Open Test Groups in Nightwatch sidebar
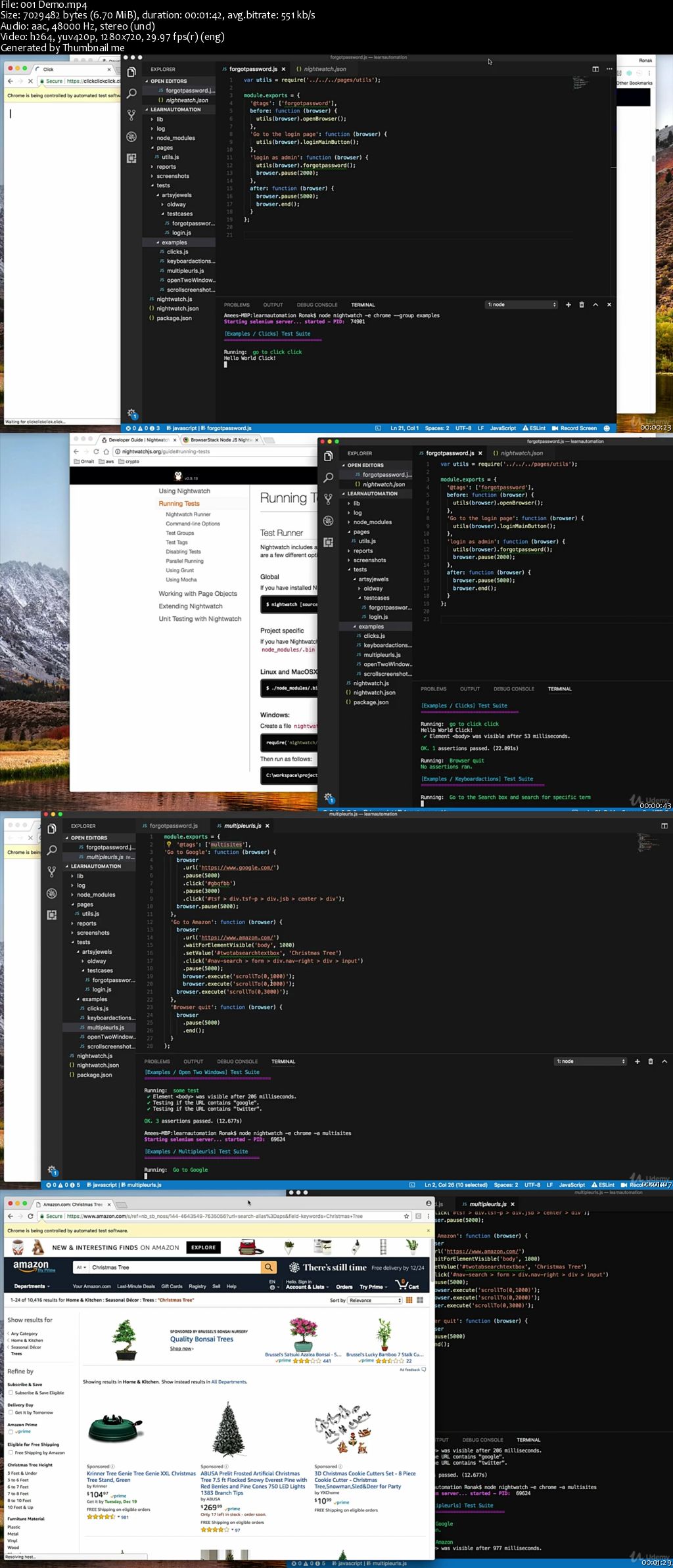 click(x=179, y=533)
